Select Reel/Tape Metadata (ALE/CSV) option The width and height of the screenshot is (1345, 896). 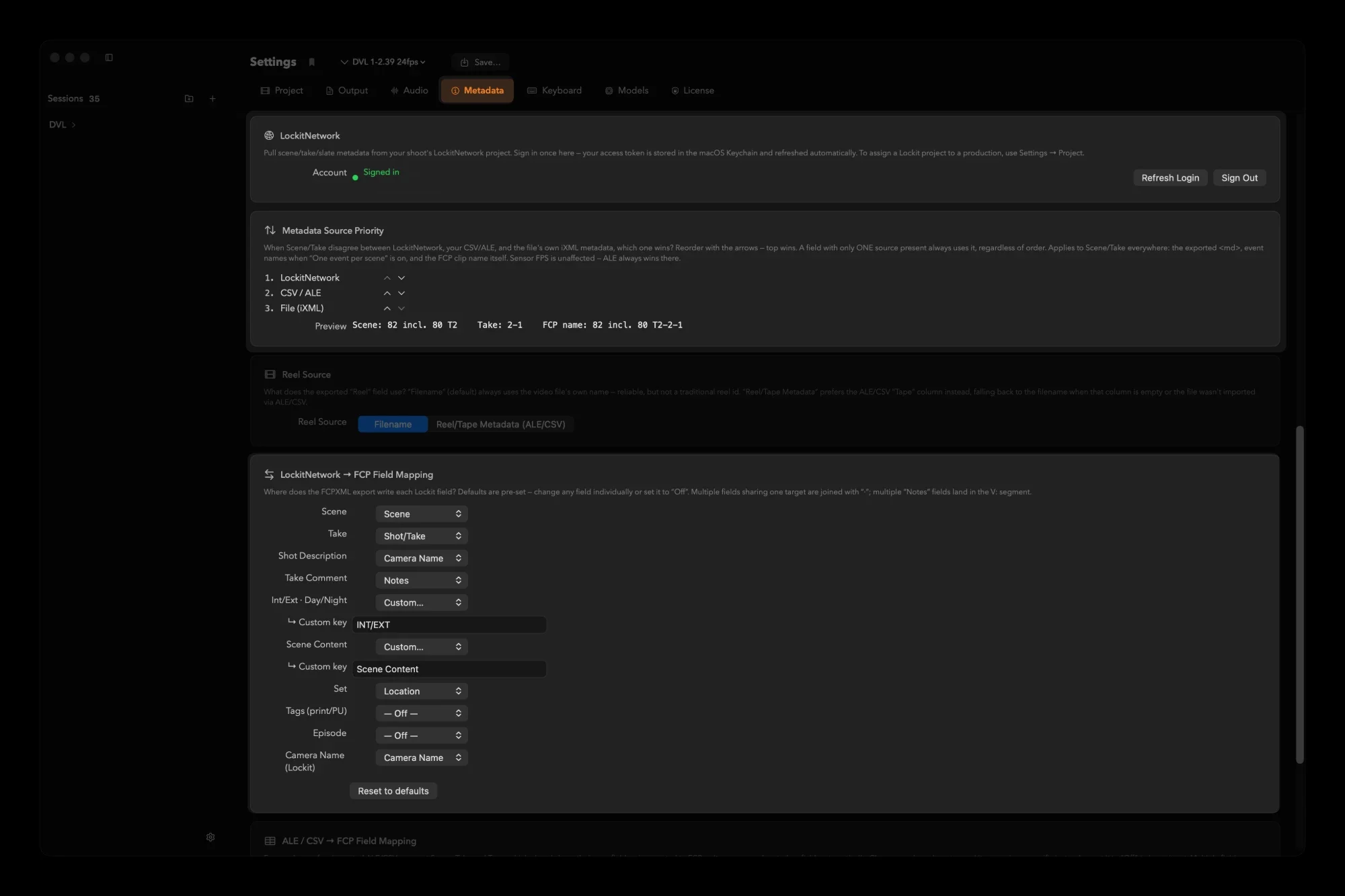(x=500, y=424)
